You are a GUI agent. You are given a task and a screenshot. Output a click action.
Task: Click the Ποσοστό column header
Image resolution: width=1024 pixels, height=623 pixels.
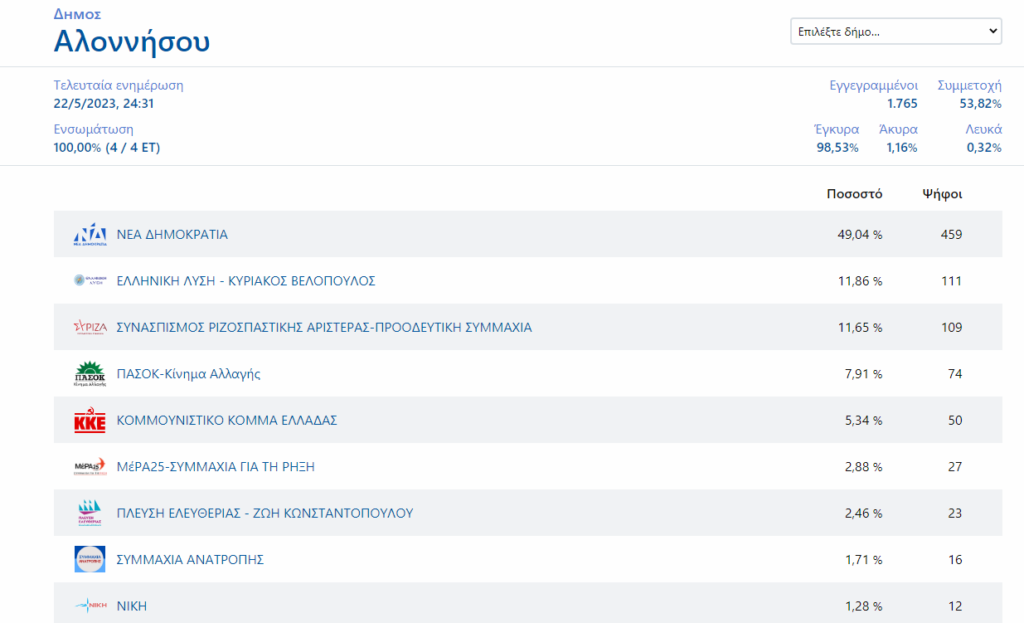point(854,194)
